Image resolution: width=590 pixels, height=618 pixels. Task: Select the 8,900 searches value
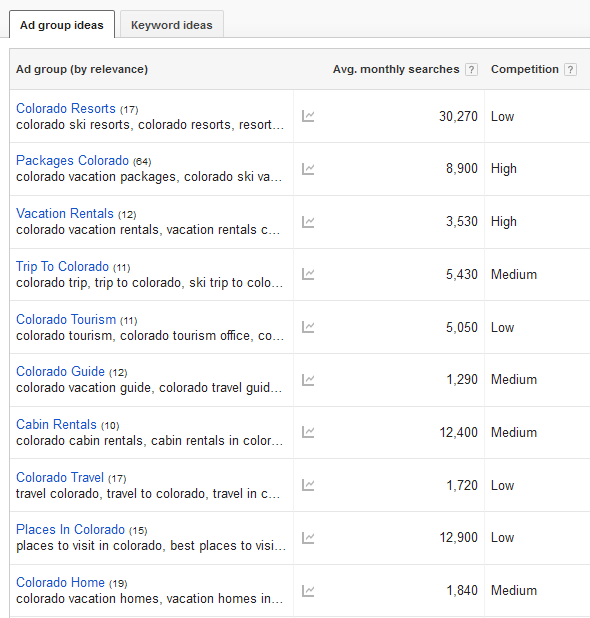[462, 168]
